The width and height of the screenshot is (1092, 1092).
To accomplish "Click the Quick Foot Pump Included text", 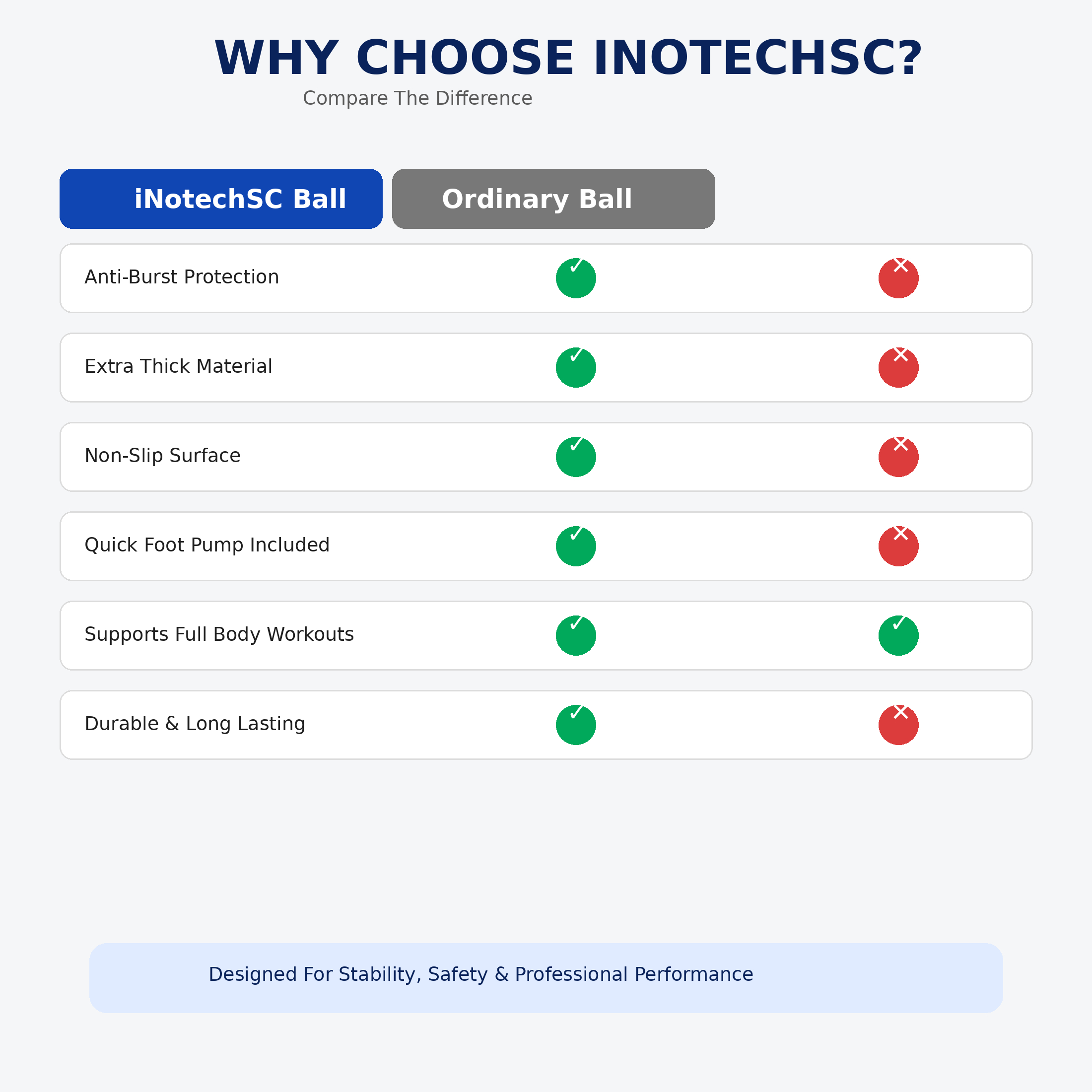I will [207, 545].
